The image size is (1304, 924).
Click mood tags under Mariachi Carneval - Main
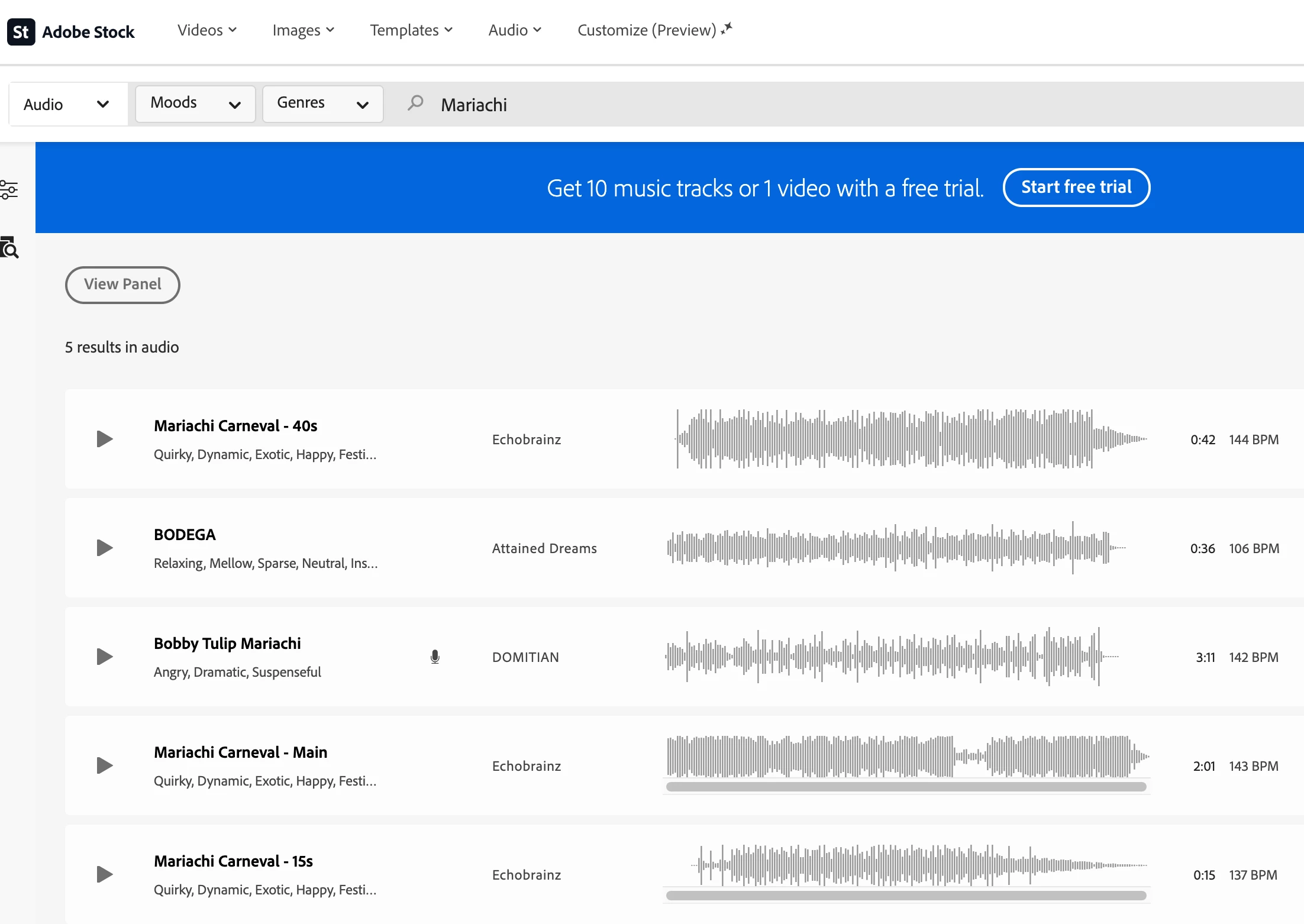coord(265,781)
